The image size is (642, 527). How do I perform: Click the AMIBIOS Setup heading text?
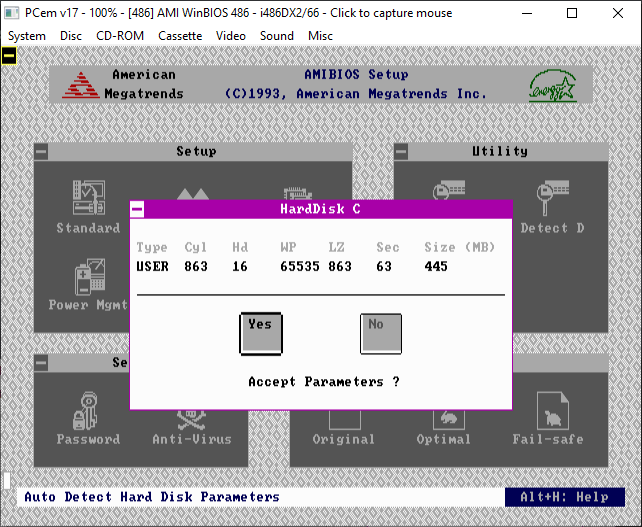tap(356, 75)
